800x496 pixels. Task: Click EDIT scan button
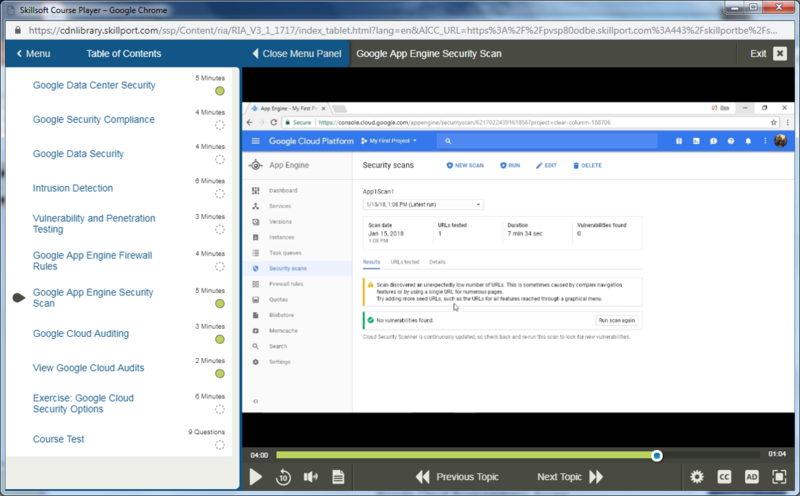tap(546, 165)
